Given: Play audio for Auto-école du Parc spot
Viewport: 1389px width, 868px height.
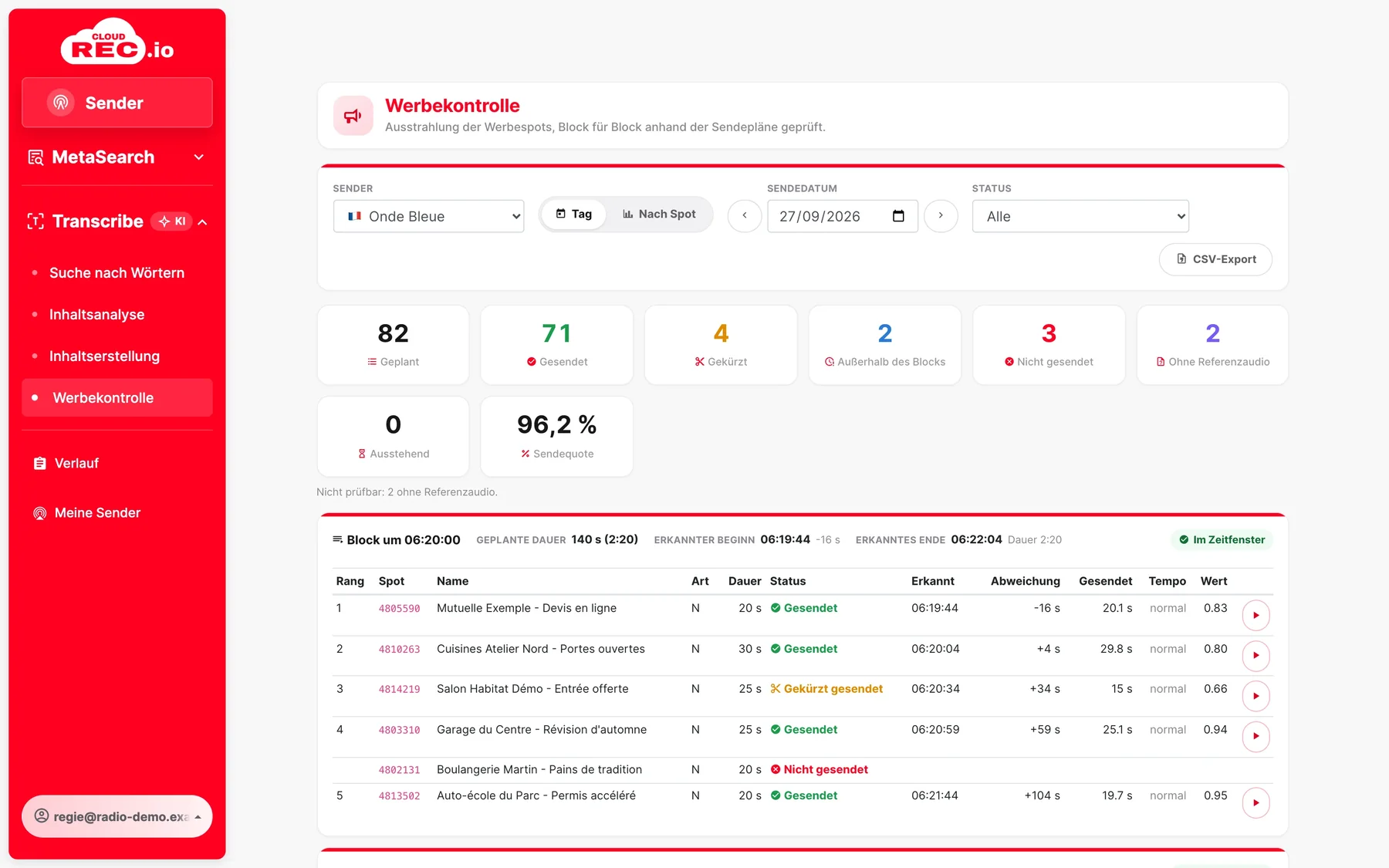Looking at the screenshot, I should coord(1256,802).
